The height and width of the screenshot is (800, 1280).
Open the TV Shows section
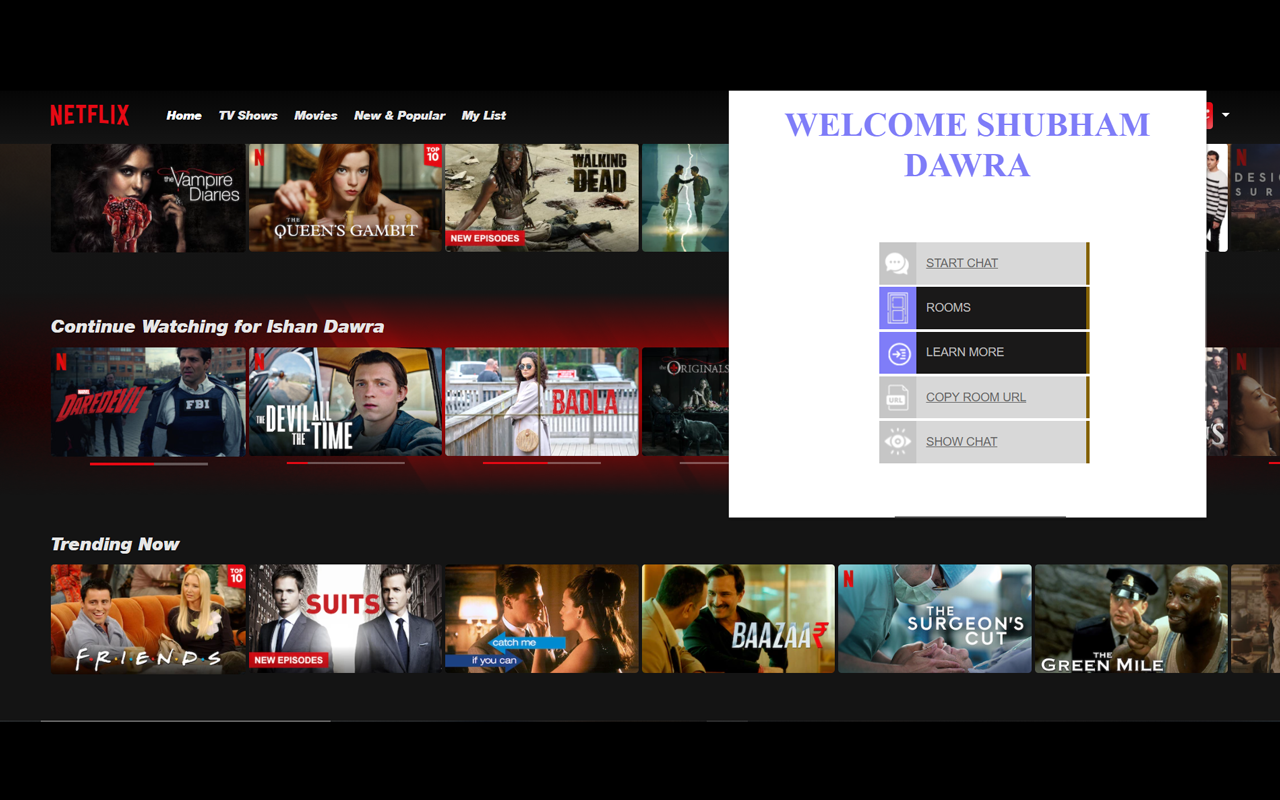pyautogui.click(x=247, y=115)
